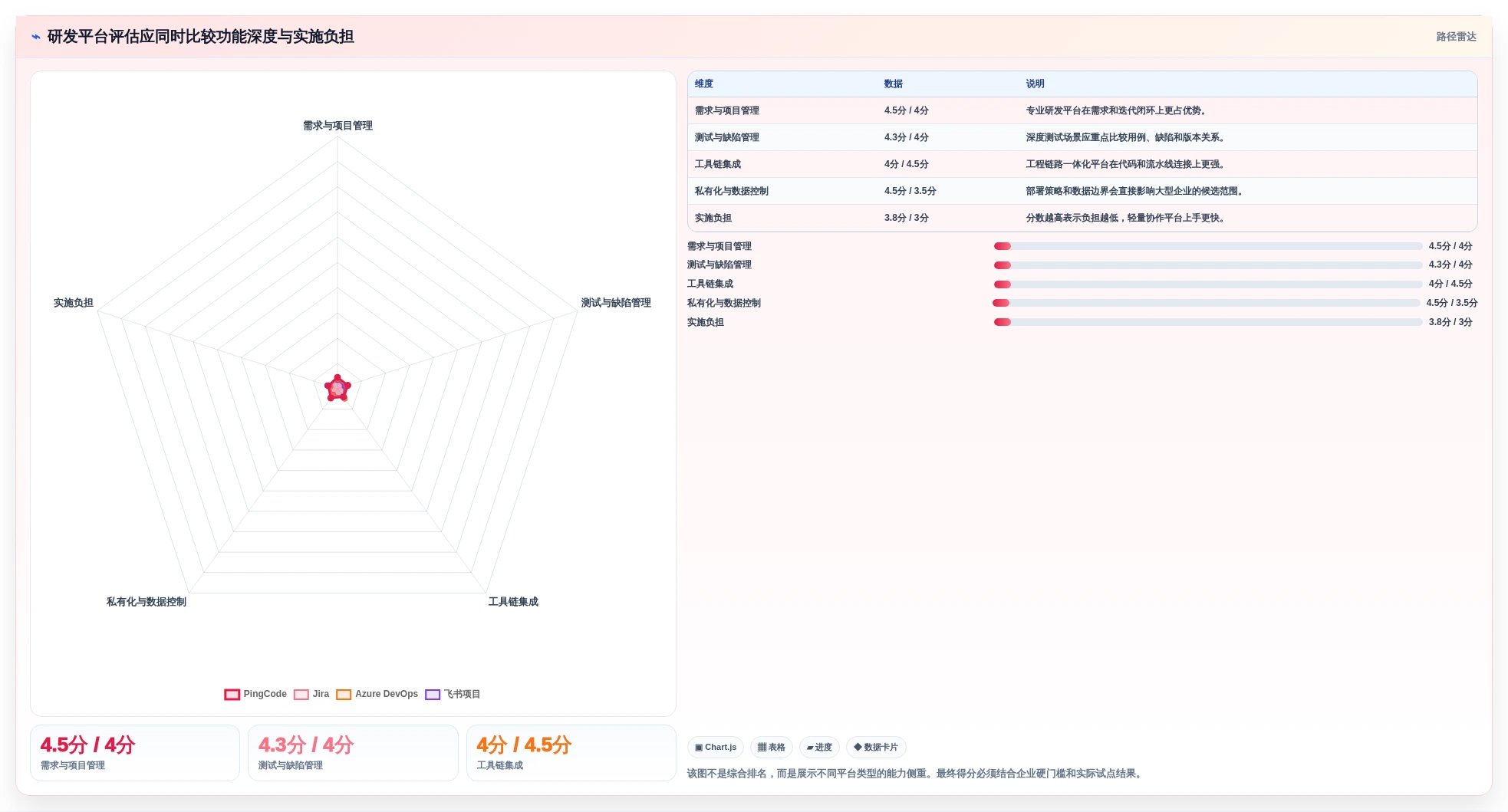
Task: Click the 实施负担 progress bar
Action: (x=1208, y=322)
